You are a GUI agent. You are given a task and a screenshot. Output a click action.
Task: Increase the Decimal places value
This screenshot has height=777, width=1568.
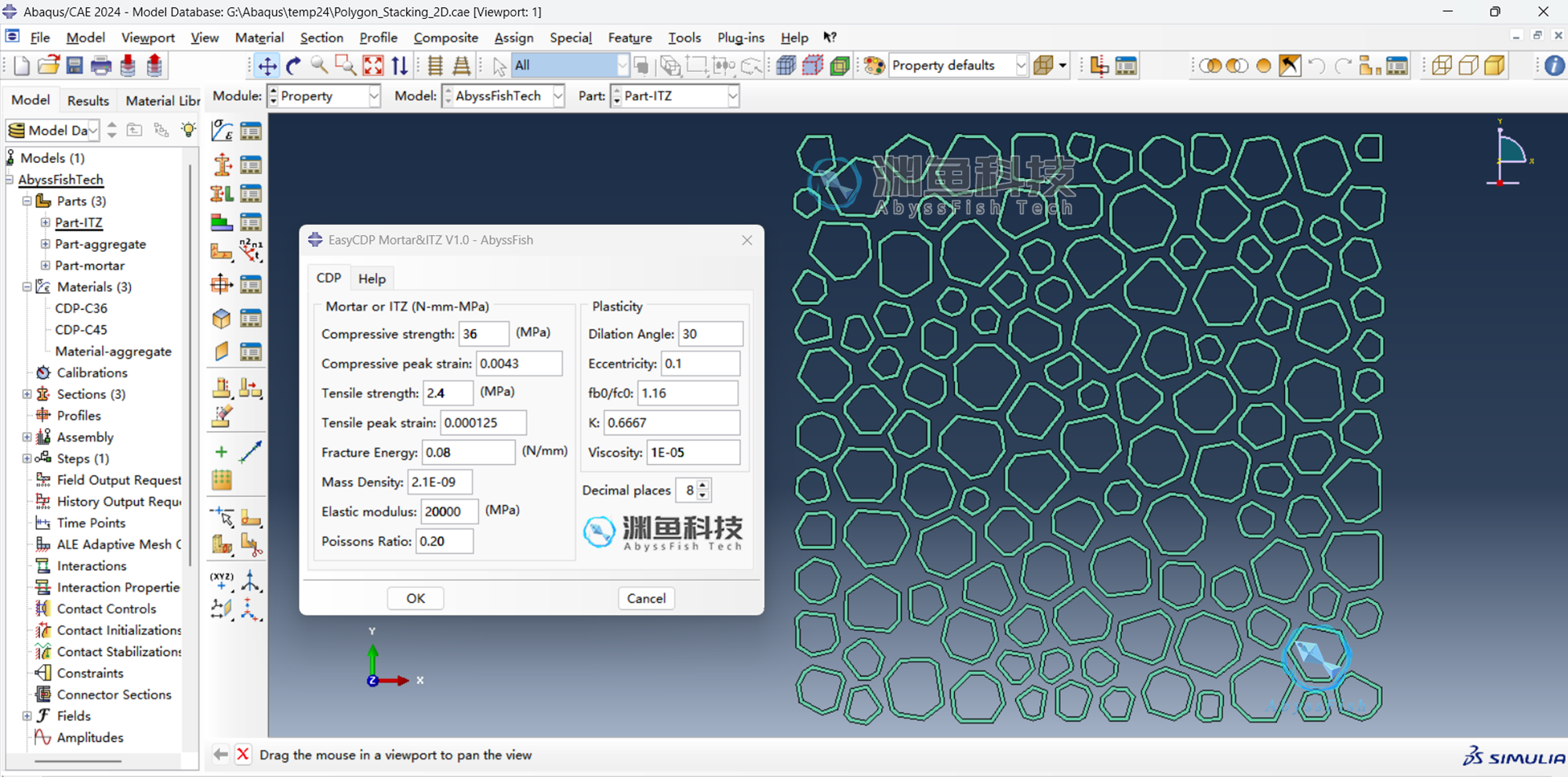coord(703,485)
